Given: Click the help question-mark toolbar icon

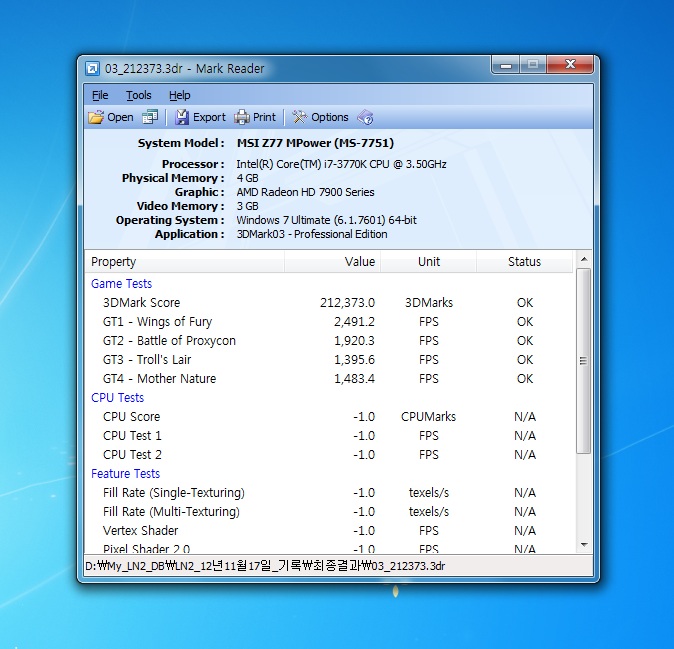Looking at the screenshot, I should click(x=365, y=117).
